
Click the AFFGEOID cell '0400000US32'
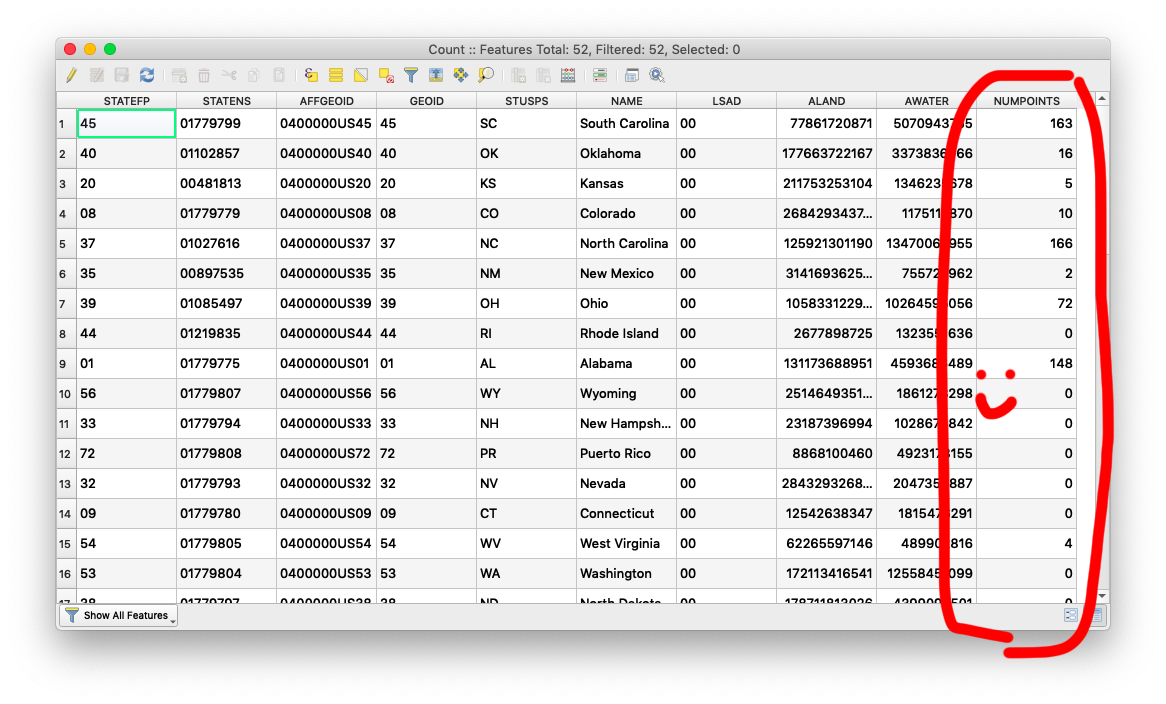tap(326, 483)
